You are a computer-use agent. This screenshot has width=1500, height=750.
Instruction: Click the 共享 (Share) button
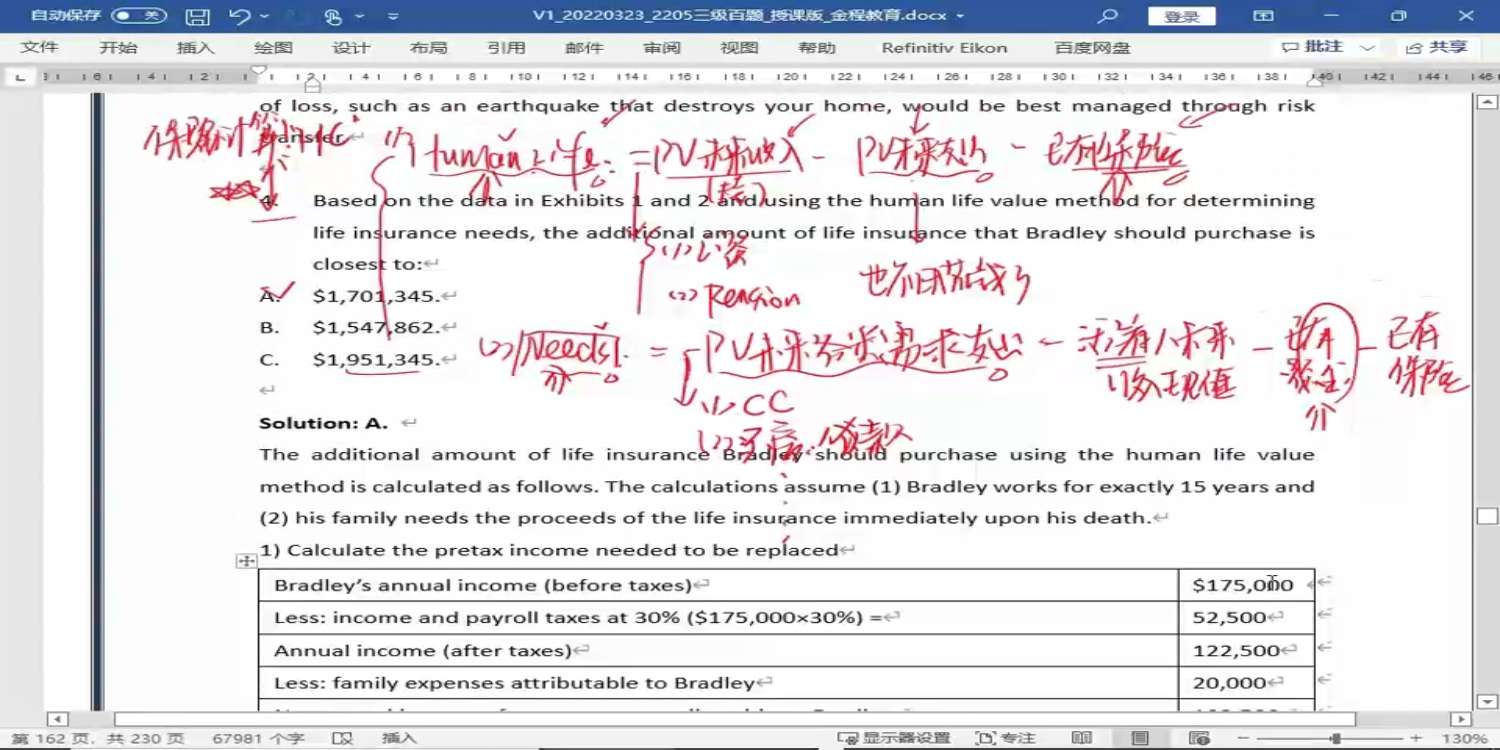click(1437, 47)
